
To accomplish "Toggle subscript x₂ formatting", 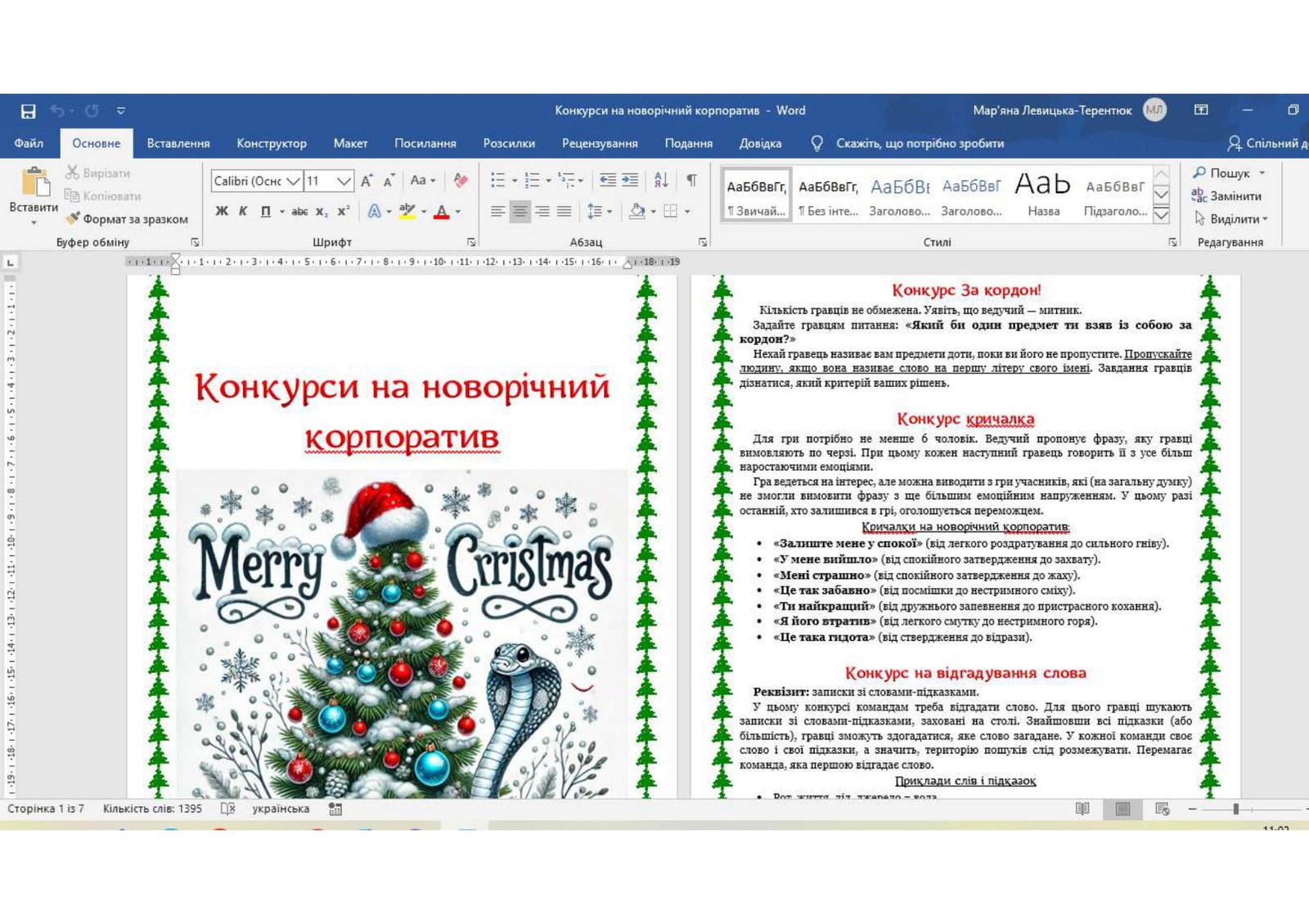I will coord(322,212).
